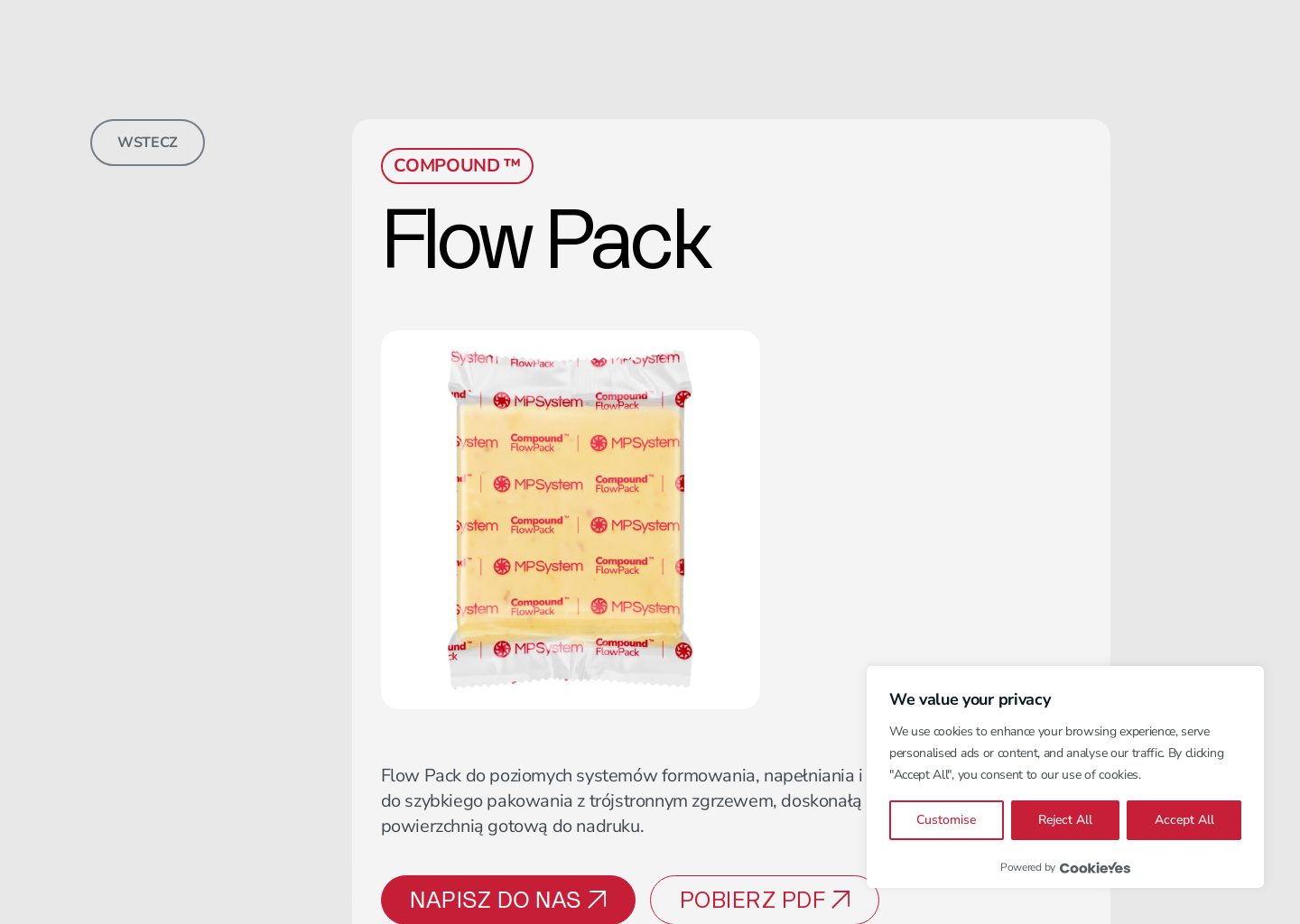This screenshot has width=1300, height=924.
Task: Accept all cookies
Action: (x=1184, y=819)
